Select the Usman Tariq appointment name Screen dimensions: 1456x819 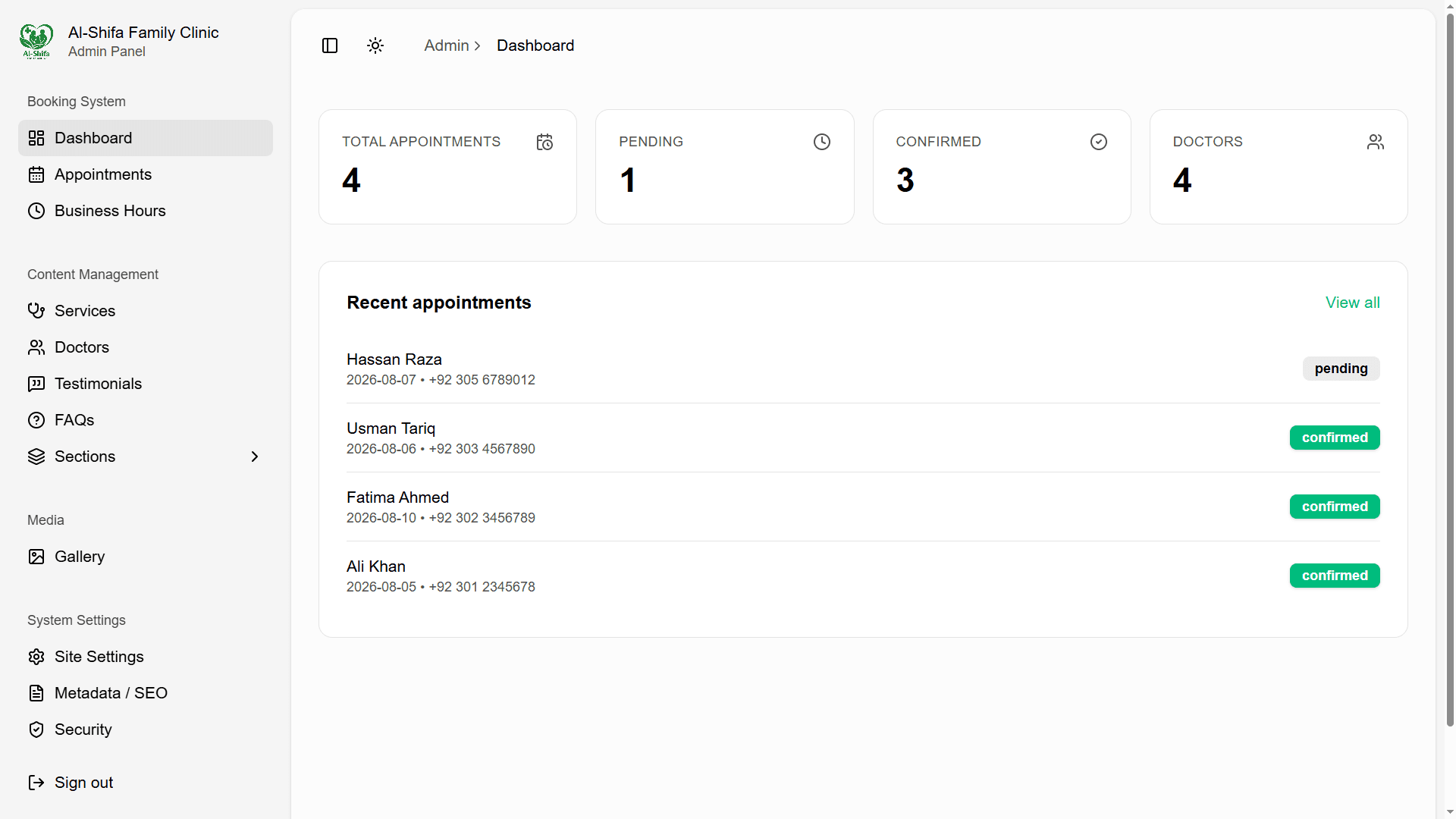391,428
